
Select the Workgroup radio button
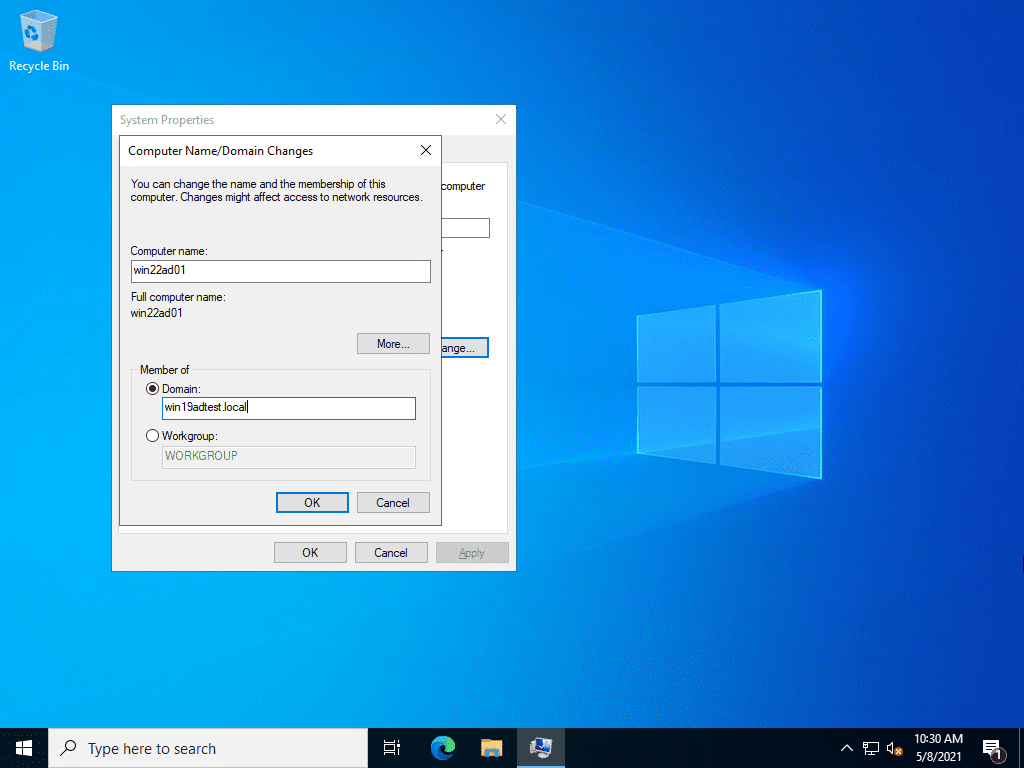[x=152, y=435]
